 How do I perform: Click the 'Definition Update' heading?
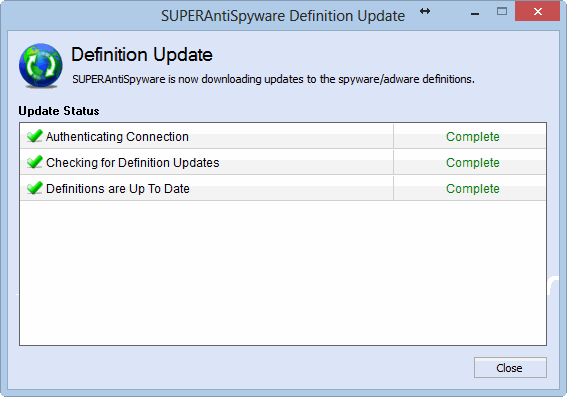point(142,55)
